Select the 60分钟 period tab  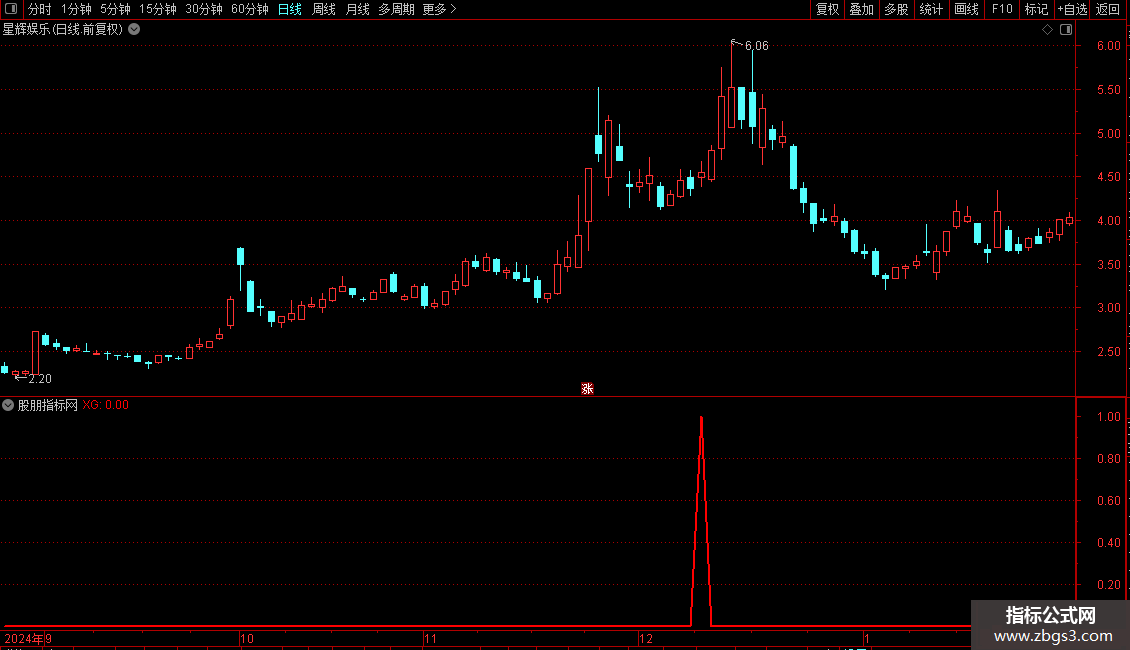pyautogui.click(x=250, y=9)
